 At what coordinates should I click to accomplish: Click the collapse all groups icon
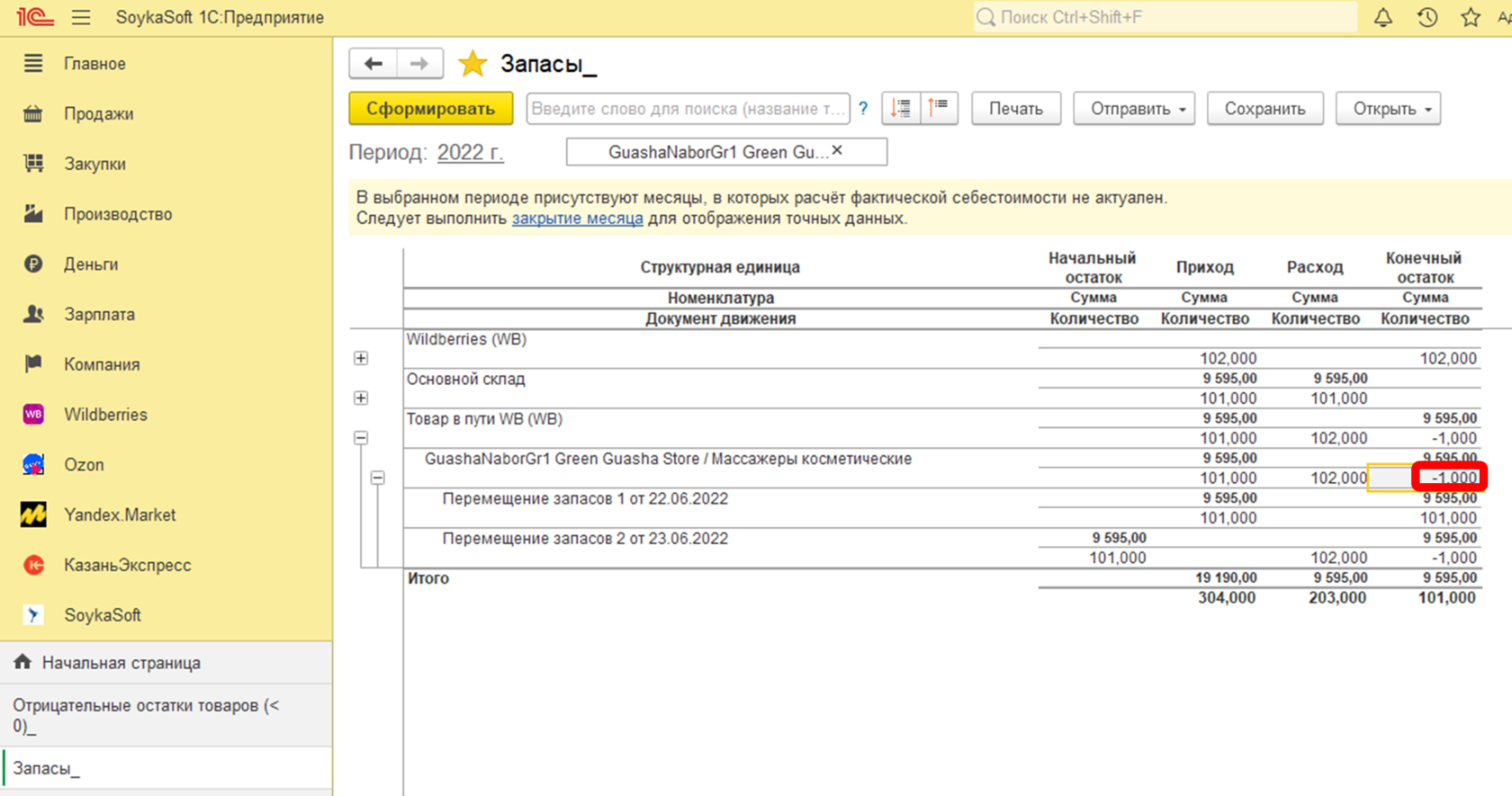click(x=939, y=108)
